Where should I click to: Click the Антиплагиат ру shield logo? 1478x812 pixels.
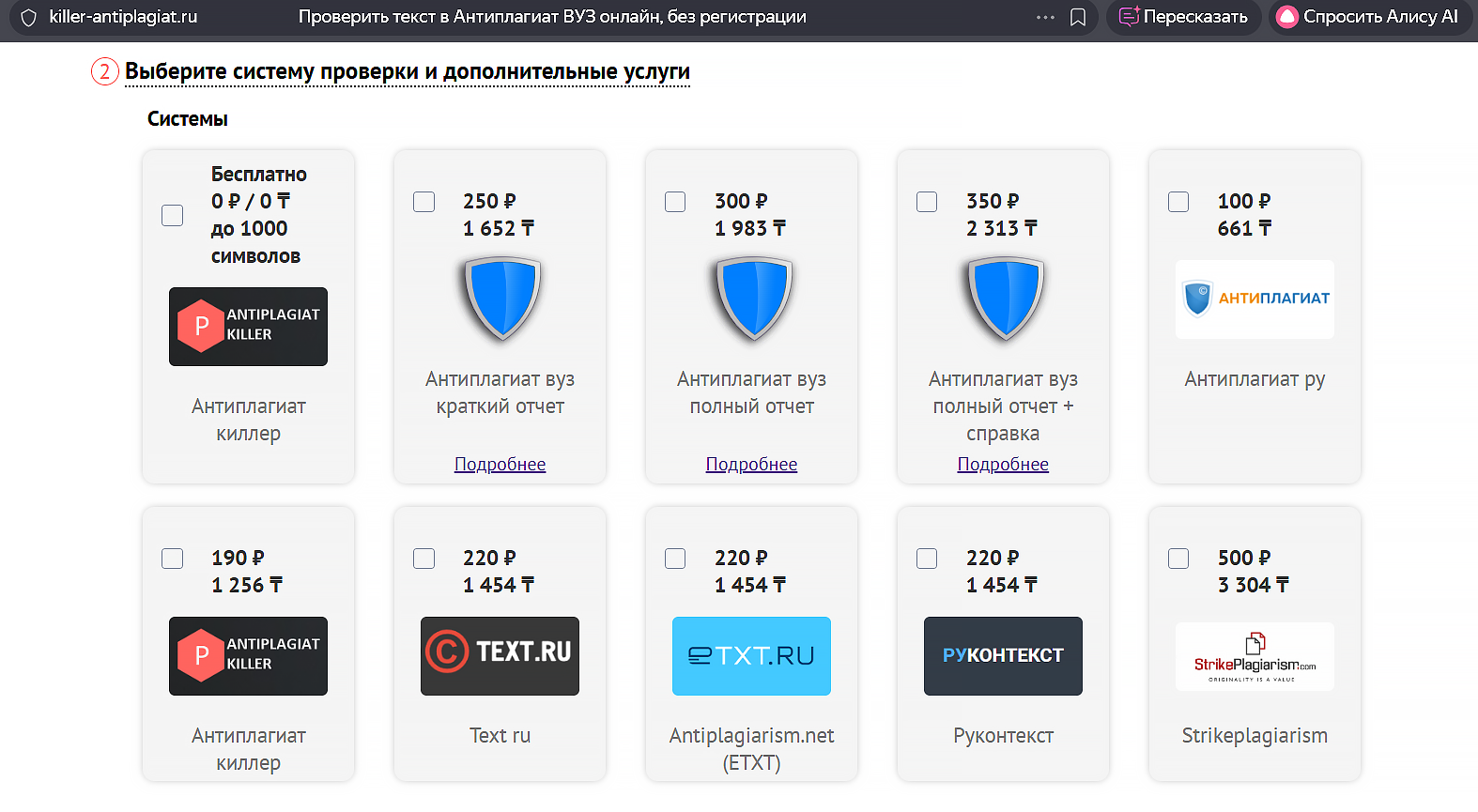coord(1254,299)
